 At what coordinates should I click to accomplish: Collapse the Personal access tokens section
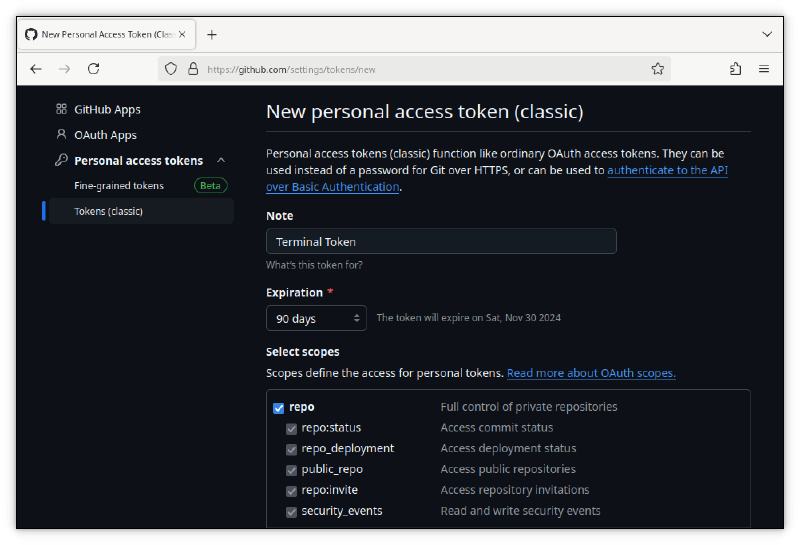pos(221,160)
